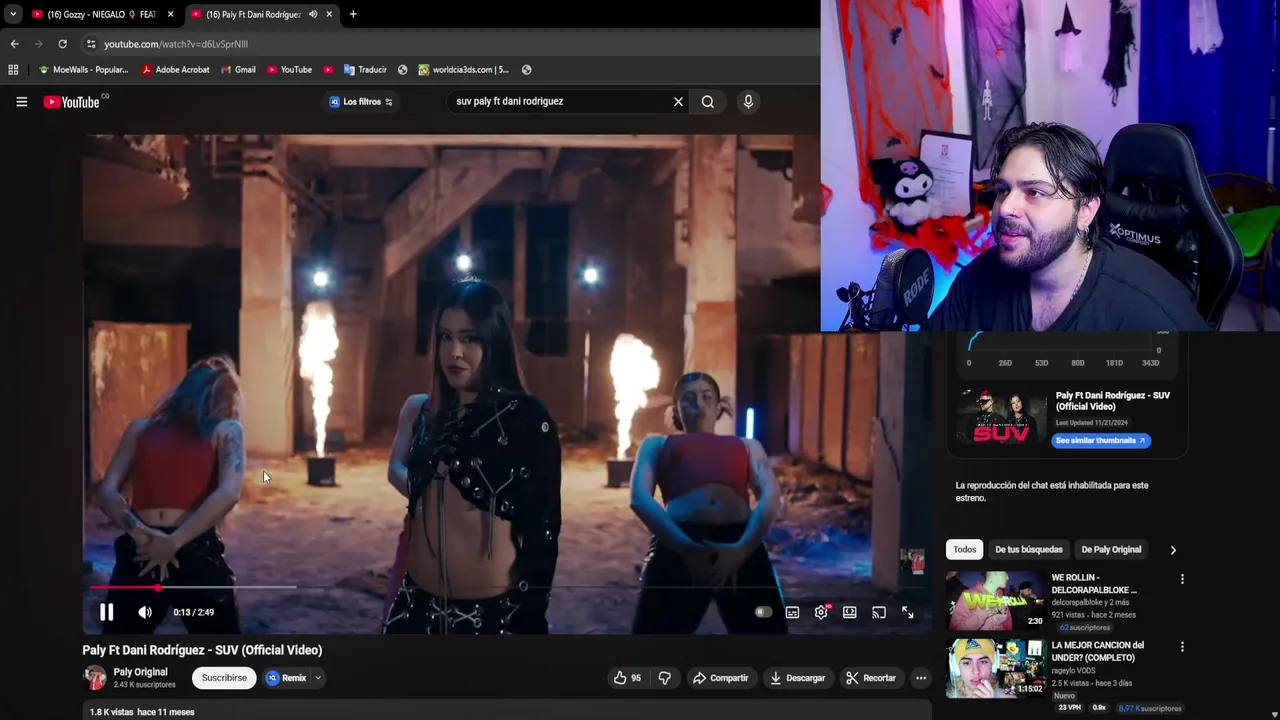This screenshot has height=720, width=1280.
Task: Close the Gozzy - NIEGALO tab
Action: [x=170, y=14]
